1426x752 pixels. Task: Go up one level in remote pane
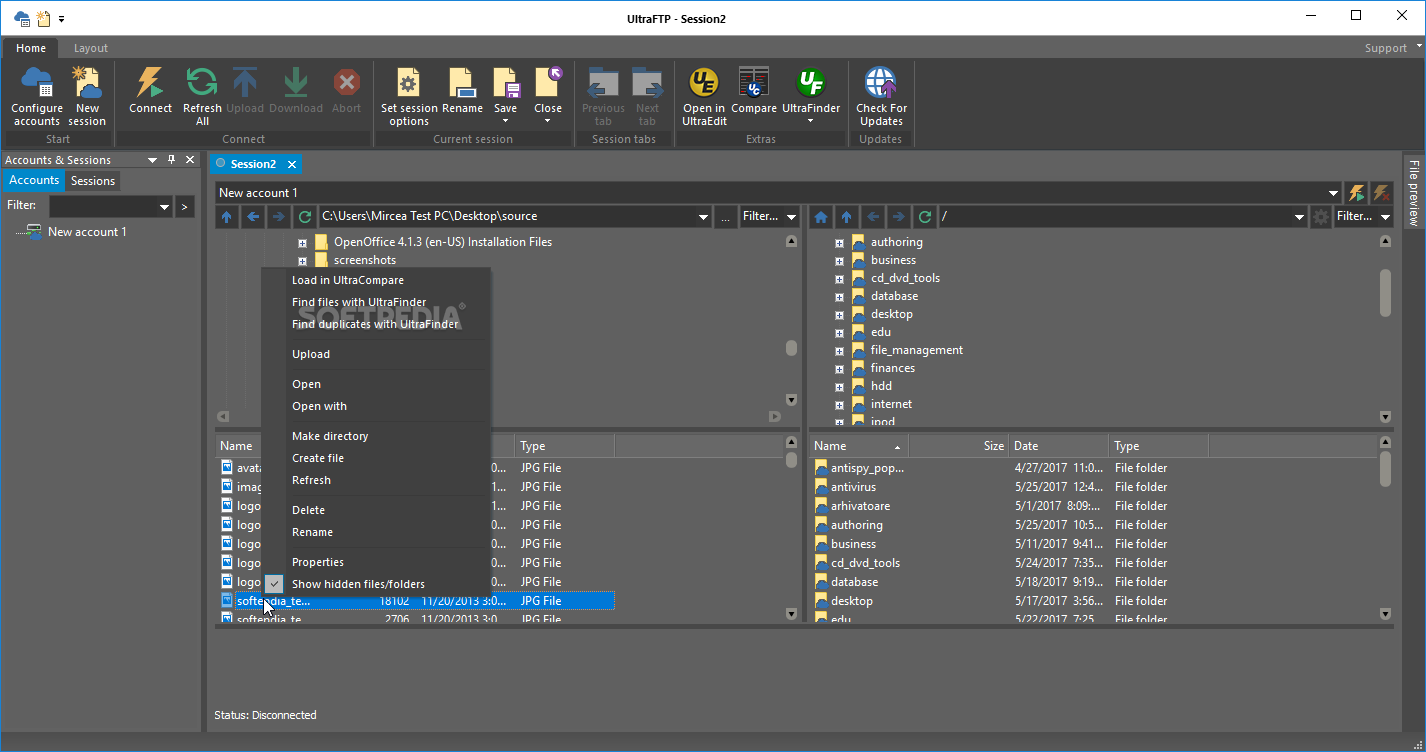847,216
